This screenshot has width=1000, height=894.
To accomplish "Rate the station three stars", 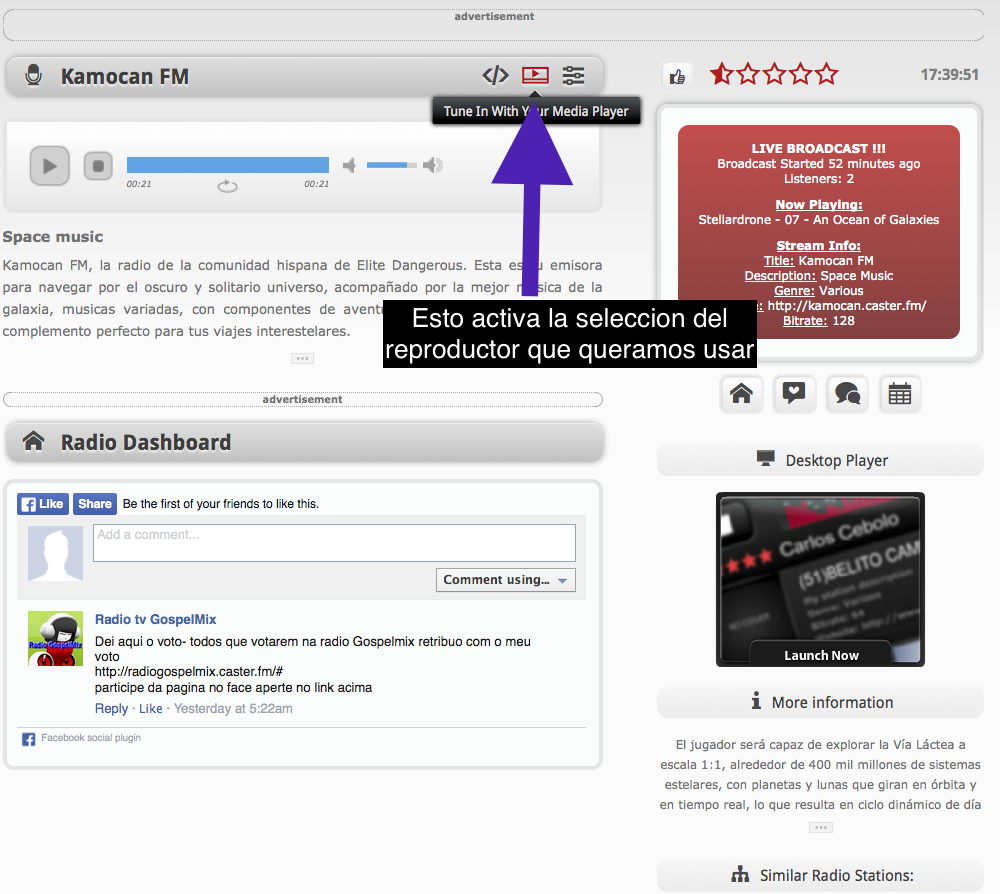I will coord(774,74).
